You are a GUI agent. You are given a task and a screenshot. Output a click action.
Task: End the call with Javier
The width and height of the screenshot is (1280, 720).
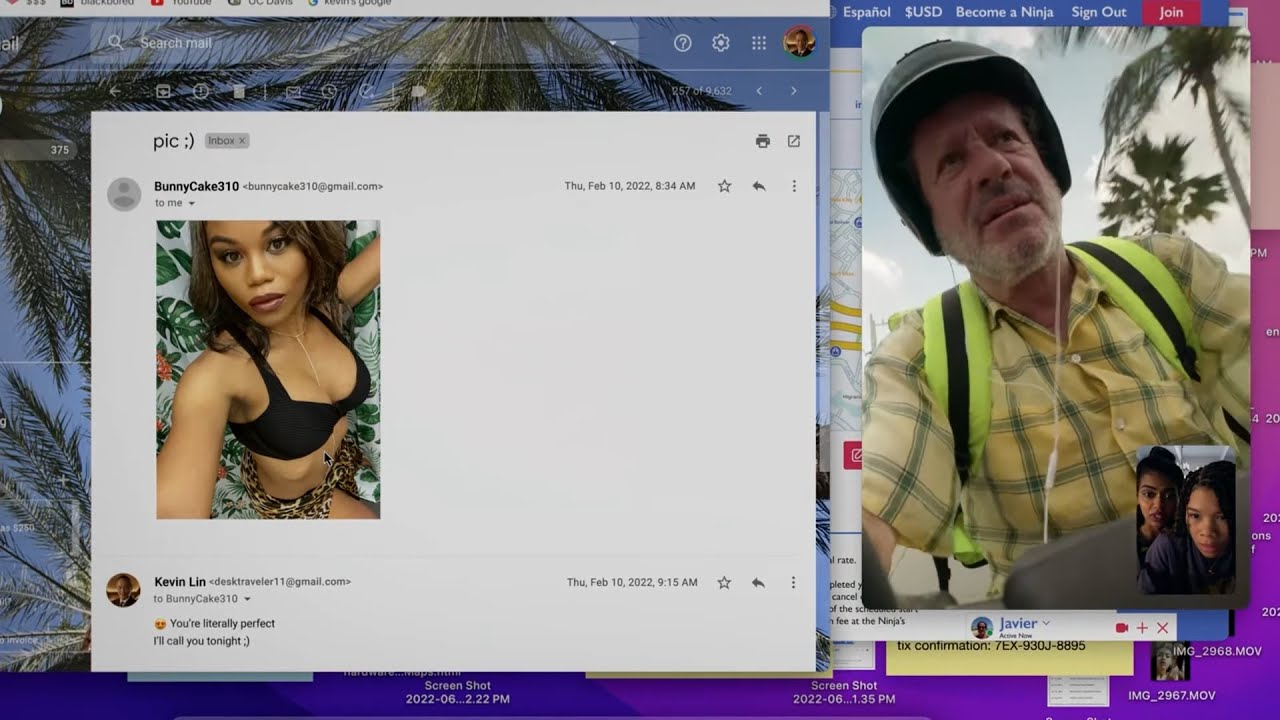[1162, 628]
